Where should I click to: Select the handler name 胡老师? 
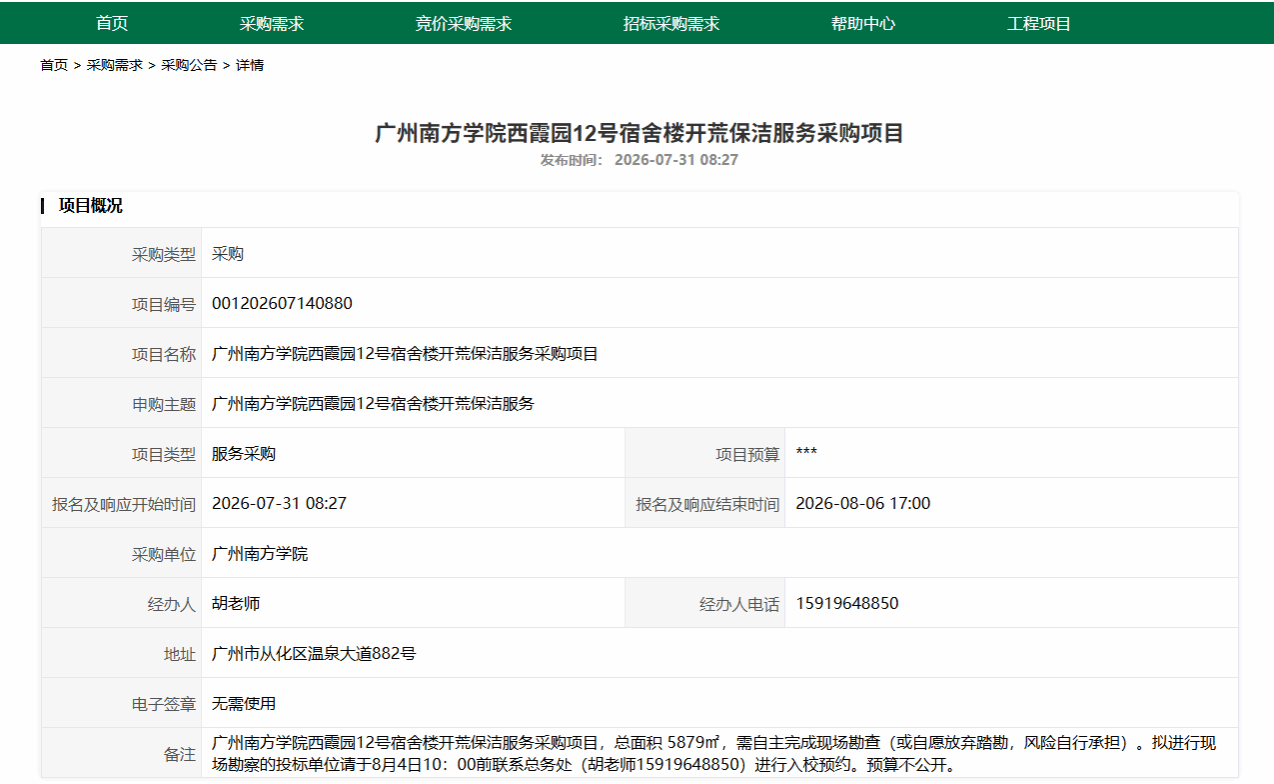(236, 604)
